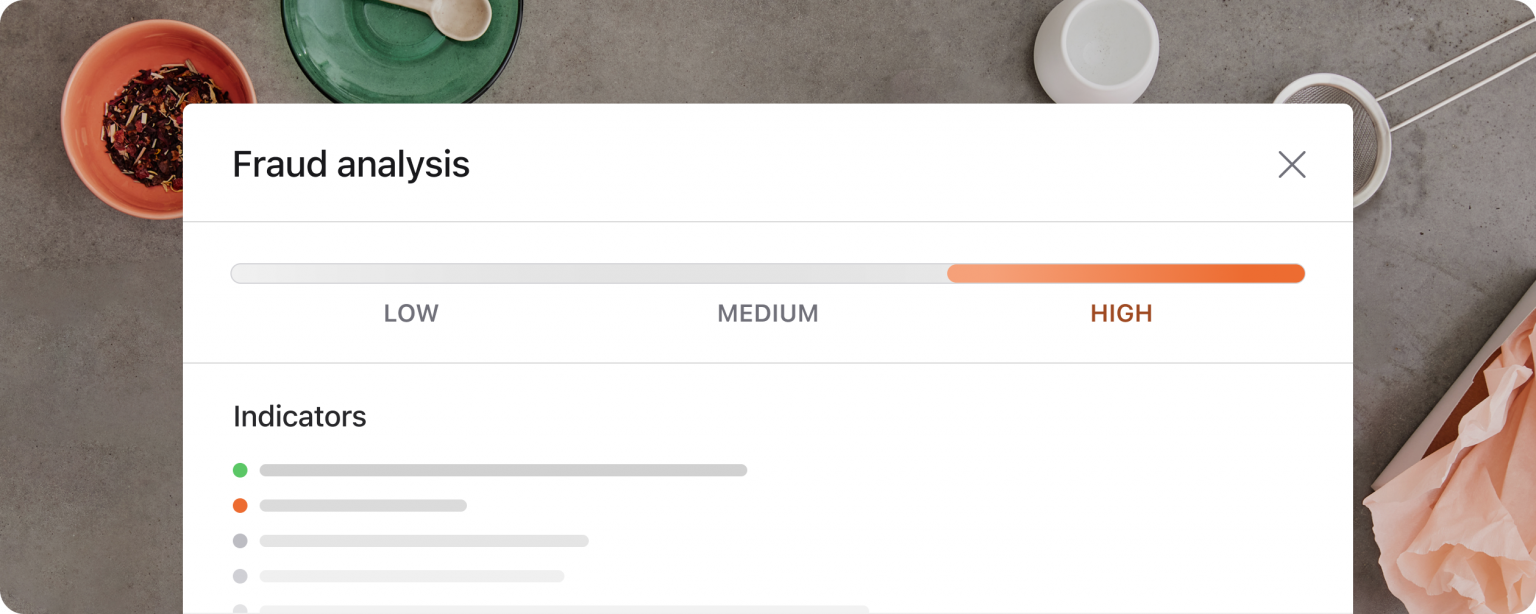Click the first gray indicator dot
1536x614 pixels.
coord(240,540)
